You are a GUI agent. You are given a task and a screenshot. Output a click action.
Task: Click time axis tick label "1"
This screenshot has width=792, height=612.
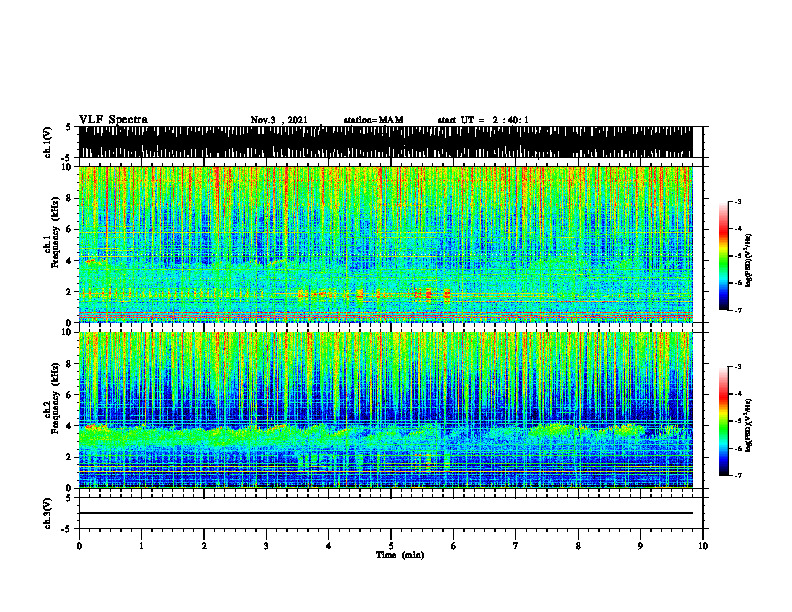[x=141, y=546]
